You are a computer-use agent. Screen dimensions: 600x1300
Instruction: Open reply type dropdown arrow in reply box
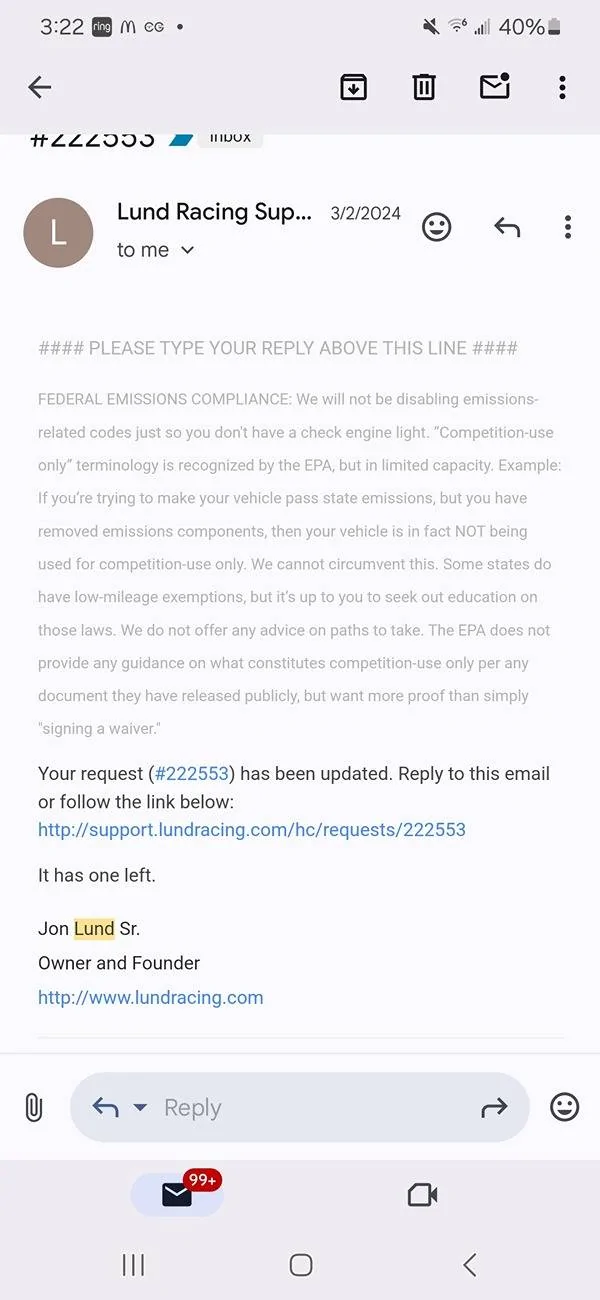[140, 1107]
